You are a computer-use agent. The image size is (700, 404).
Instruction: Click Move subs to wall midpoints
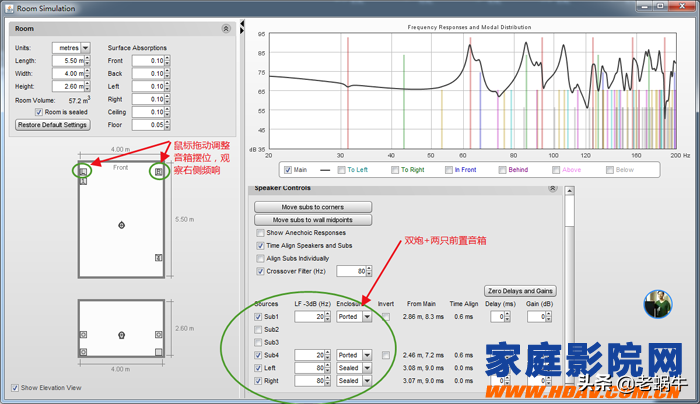(312, 219)
